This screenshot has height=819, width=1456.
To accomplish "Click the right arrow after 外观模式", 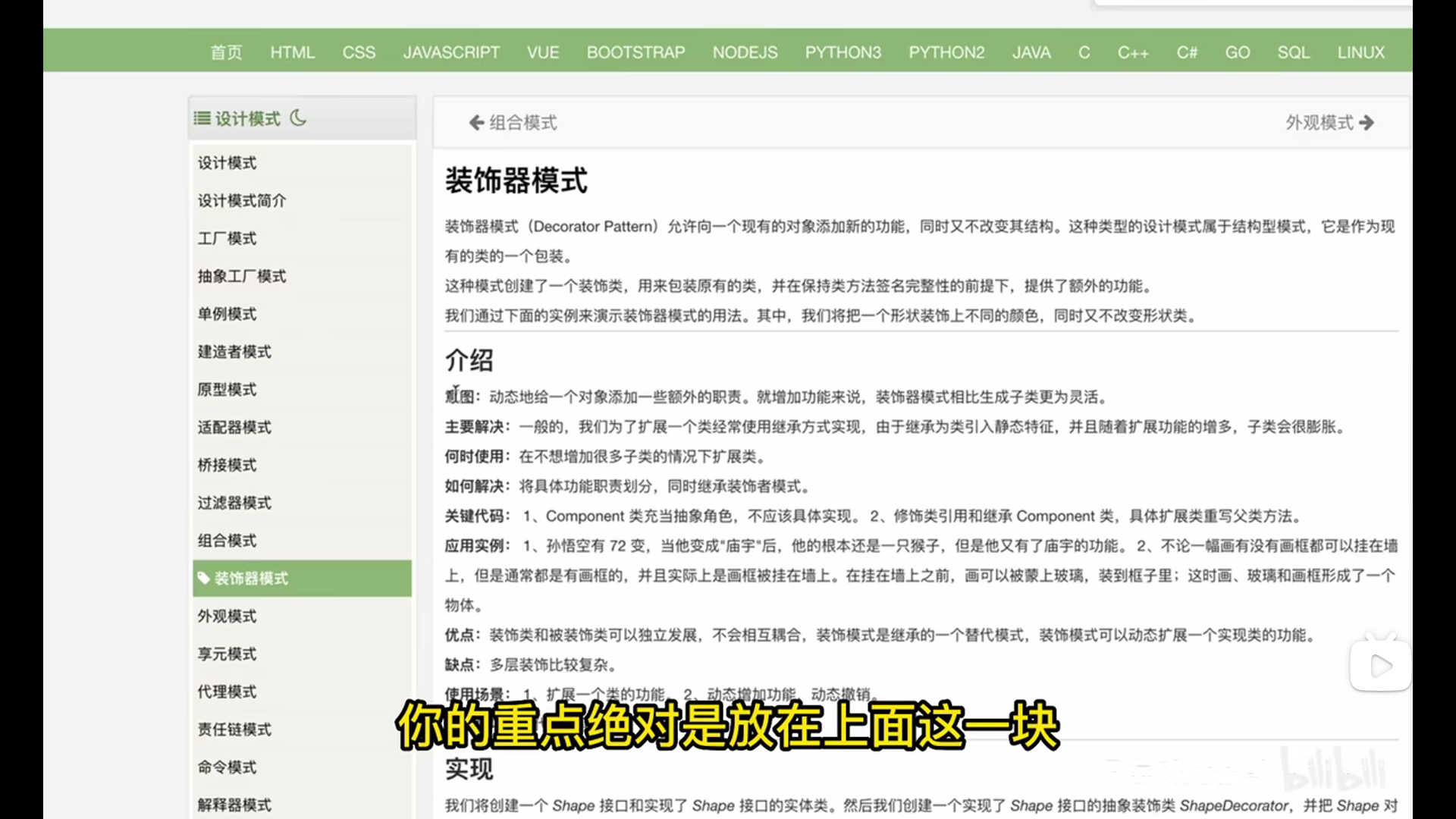I will (x=1367, y=123).
